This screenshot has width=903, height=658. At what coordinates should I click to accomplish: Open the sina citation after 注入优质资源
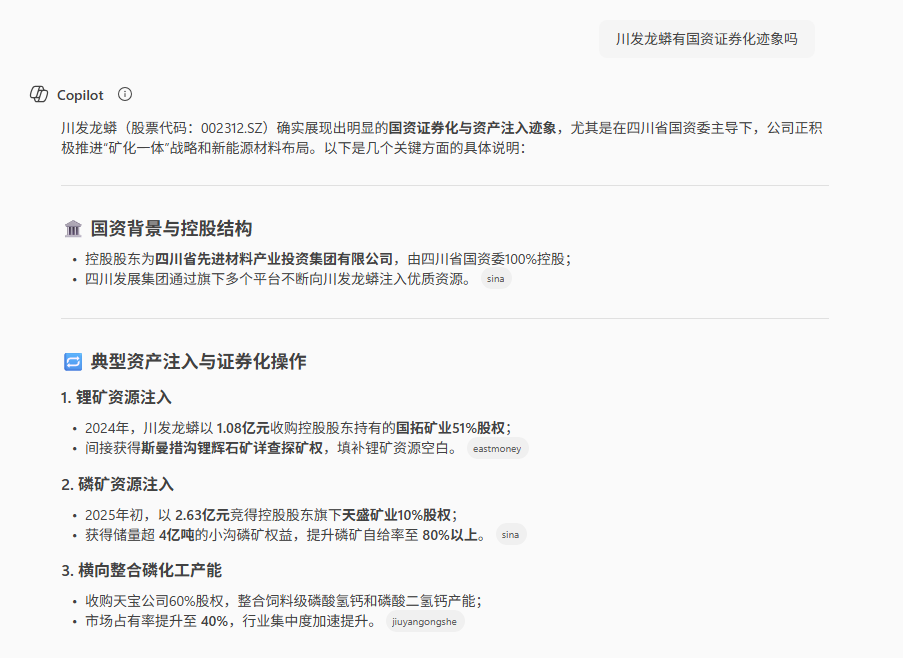point(496,279)
